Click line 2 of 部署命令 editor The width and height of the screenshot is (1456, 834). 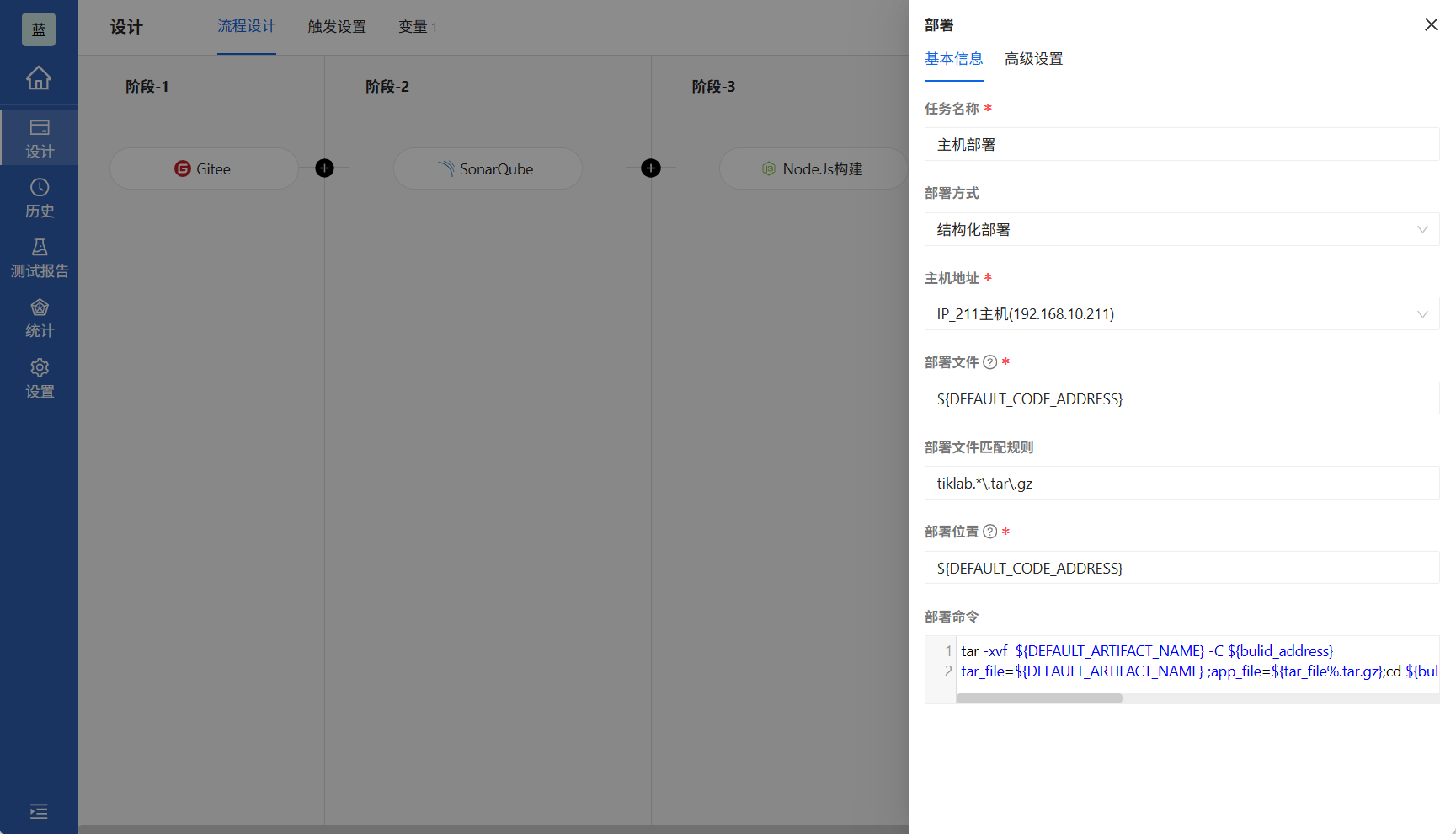[1199, 671]
